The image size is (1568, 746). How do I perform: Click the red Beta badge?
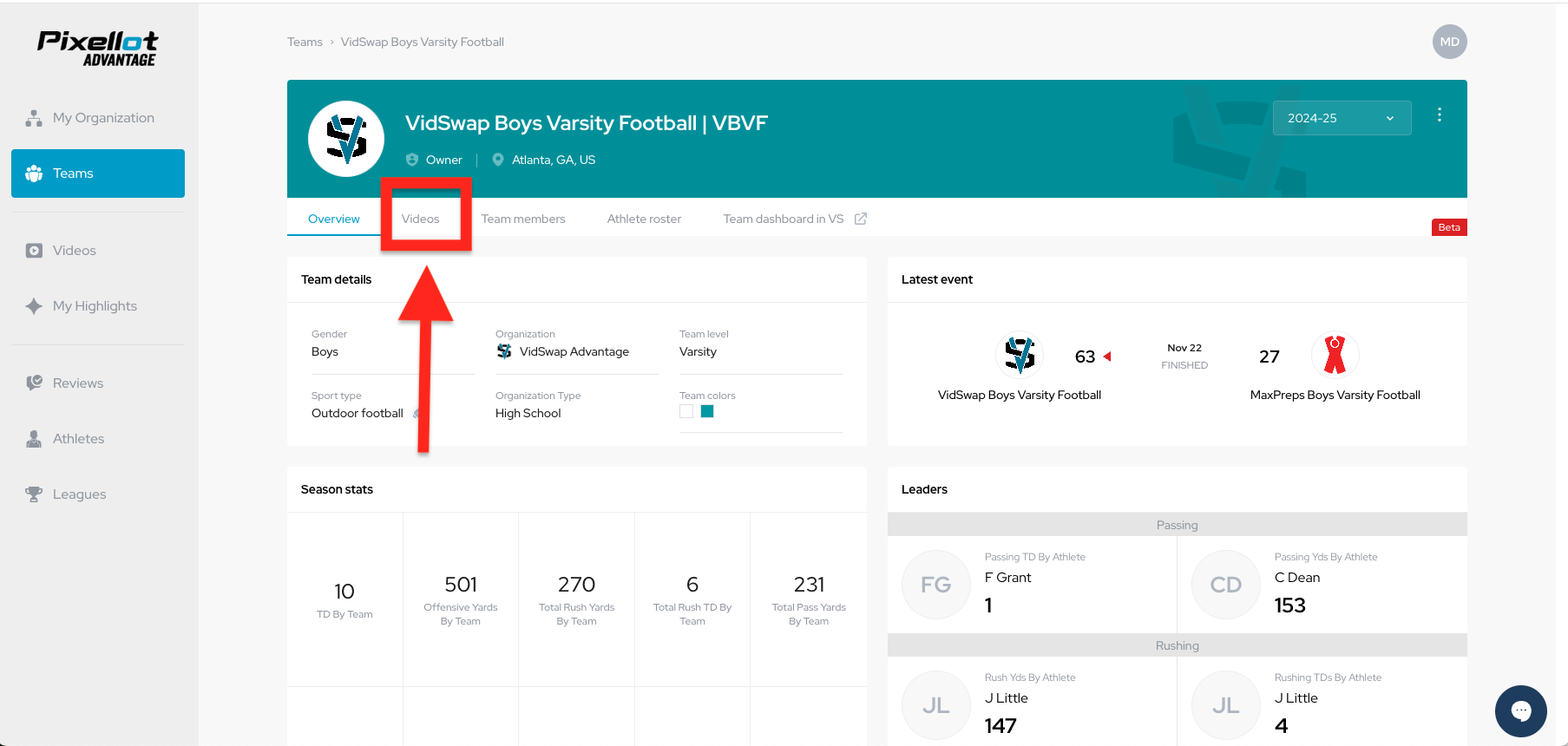(1449, 227)
